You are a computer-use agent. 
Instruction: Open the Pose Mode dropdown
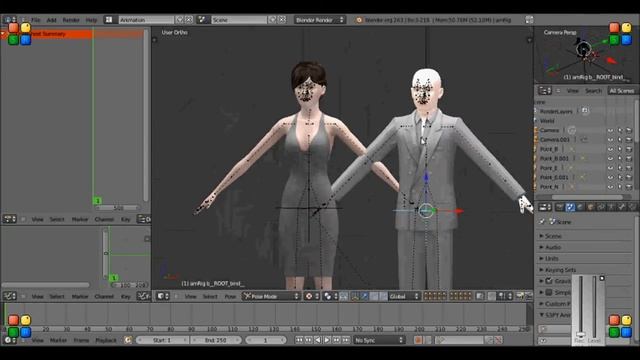[271, 296]
